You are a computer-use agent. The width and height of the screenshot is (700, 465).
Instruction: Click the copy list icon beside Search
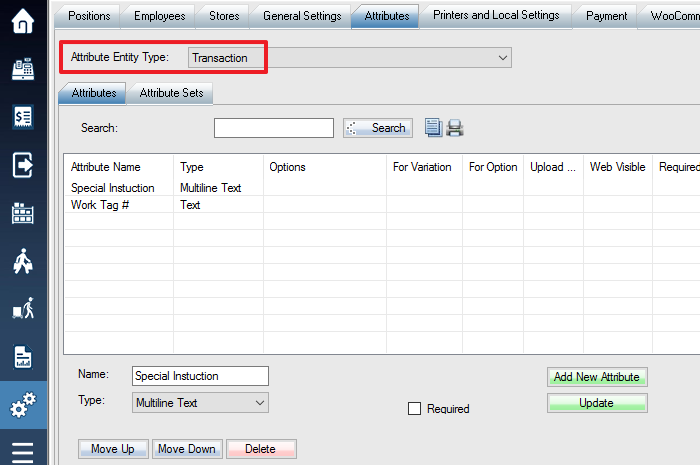[433, 128]
